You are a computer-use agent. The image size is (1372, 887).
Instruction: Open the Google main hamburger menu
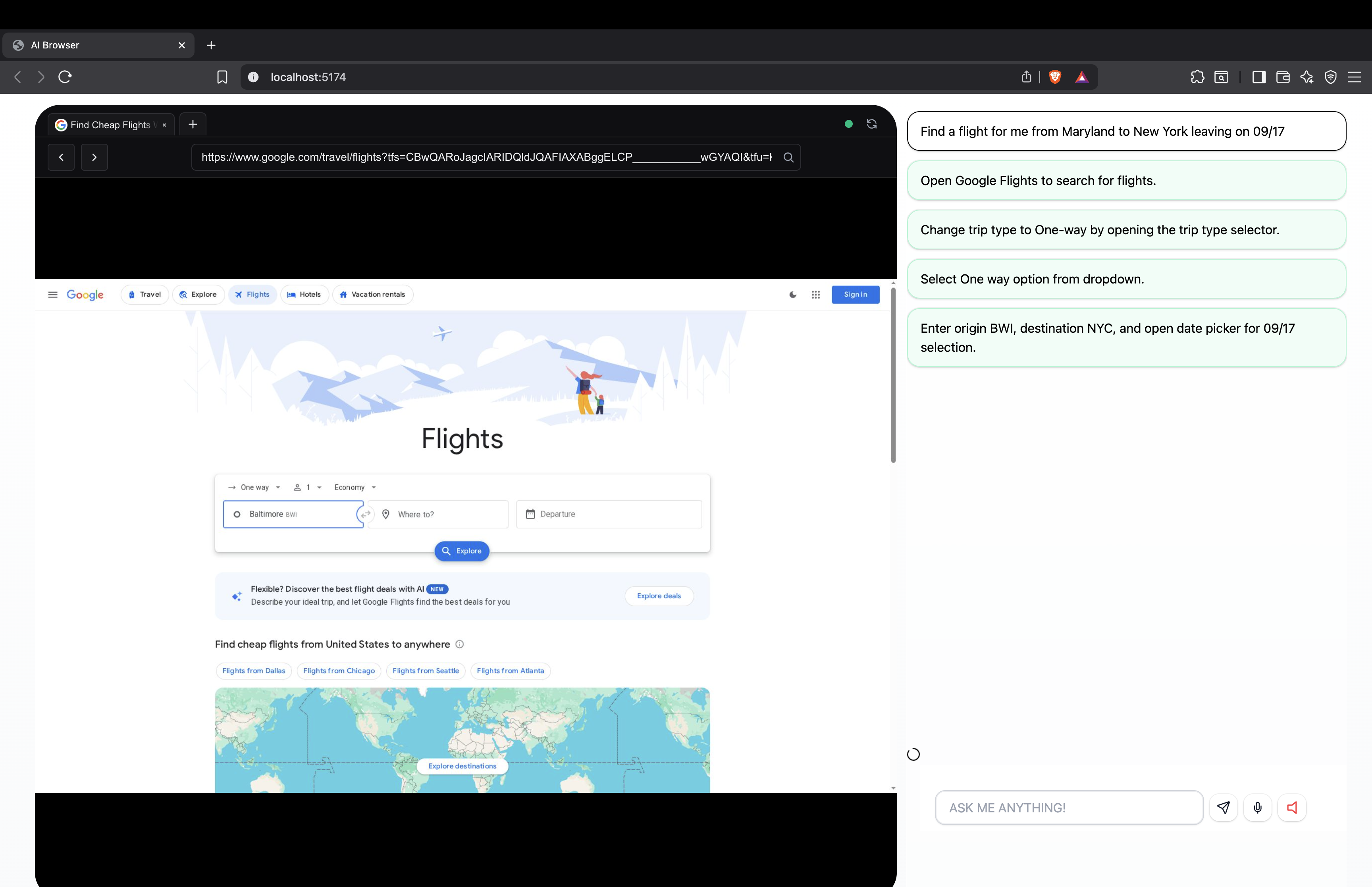point(52,294)
